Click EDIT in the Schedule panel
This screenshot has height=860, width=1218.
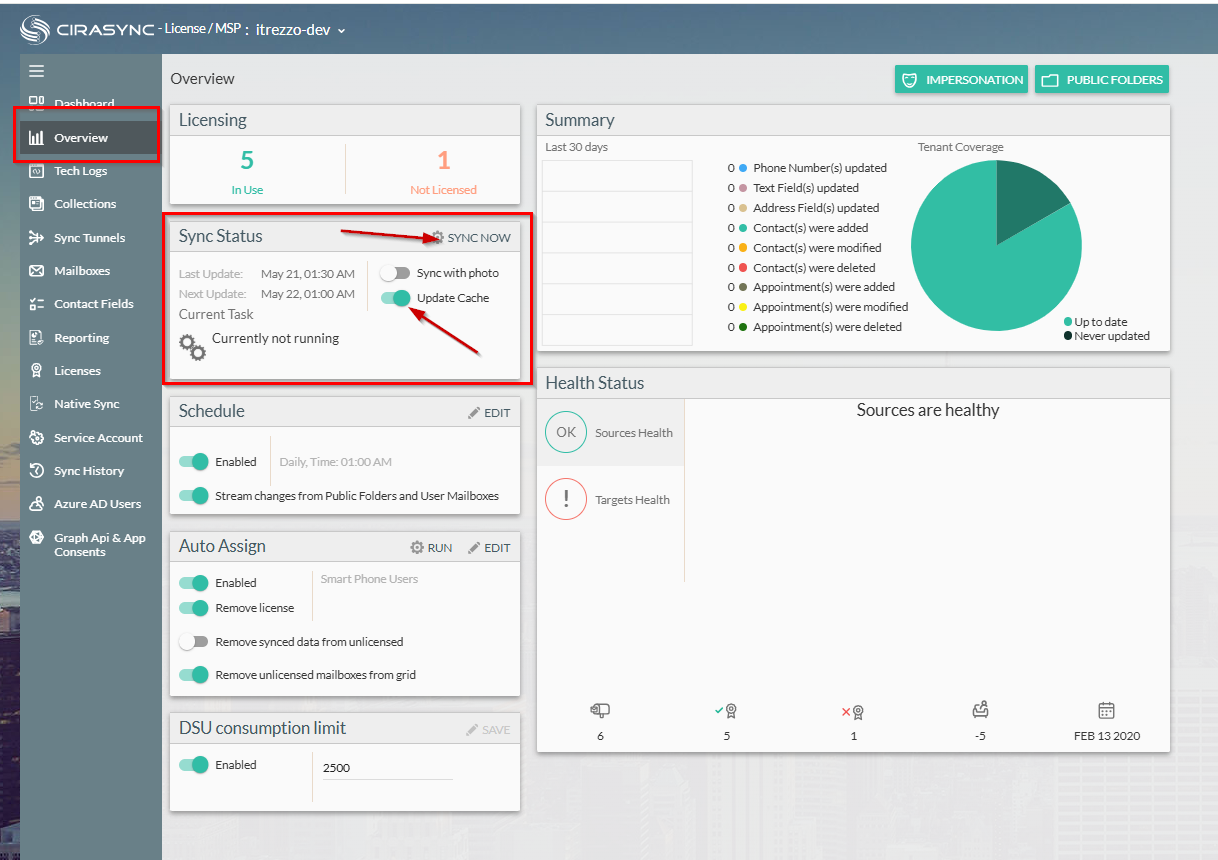(x=489, y=413)
